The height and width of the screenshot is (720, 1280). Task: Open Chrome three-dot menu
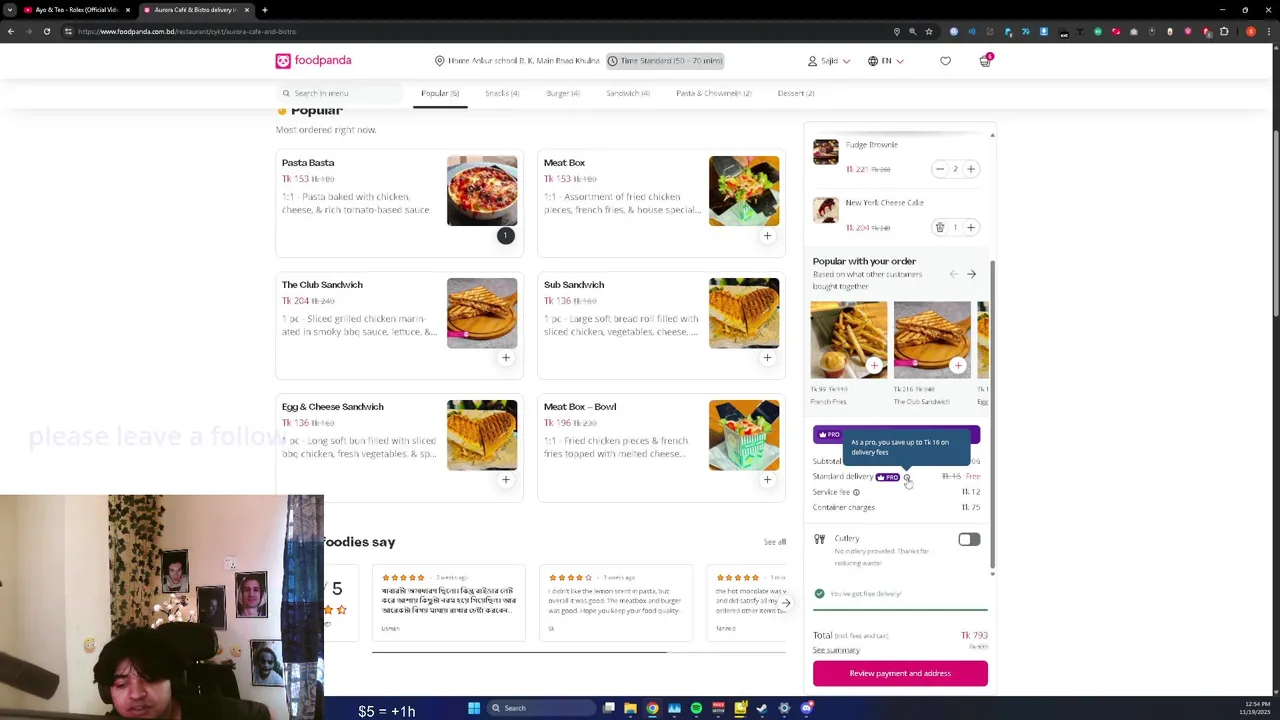(1270, 31)
